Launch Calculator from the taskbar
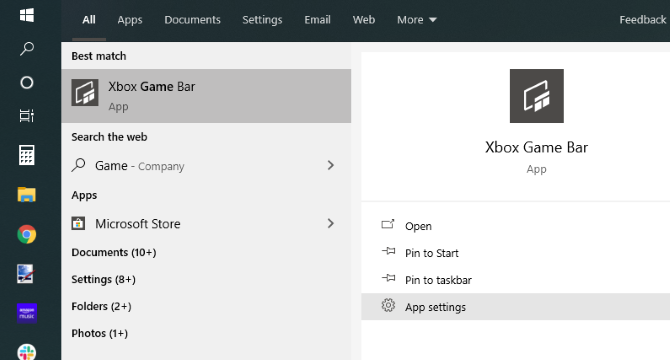This screenshot has height=360, width=670. [x=26, y=155]
